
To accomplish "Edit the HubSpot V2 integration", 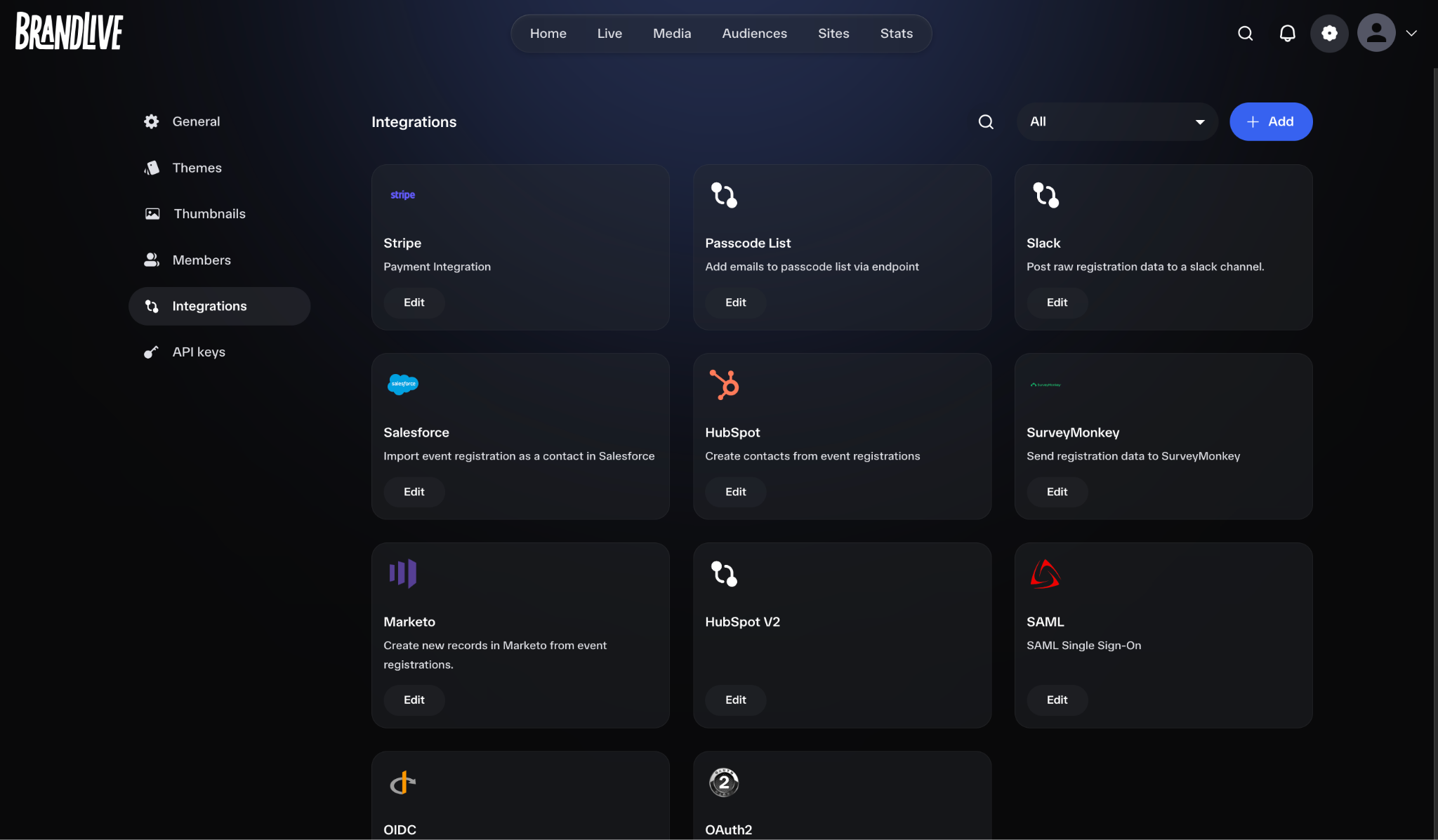I will tap(736, 700).
